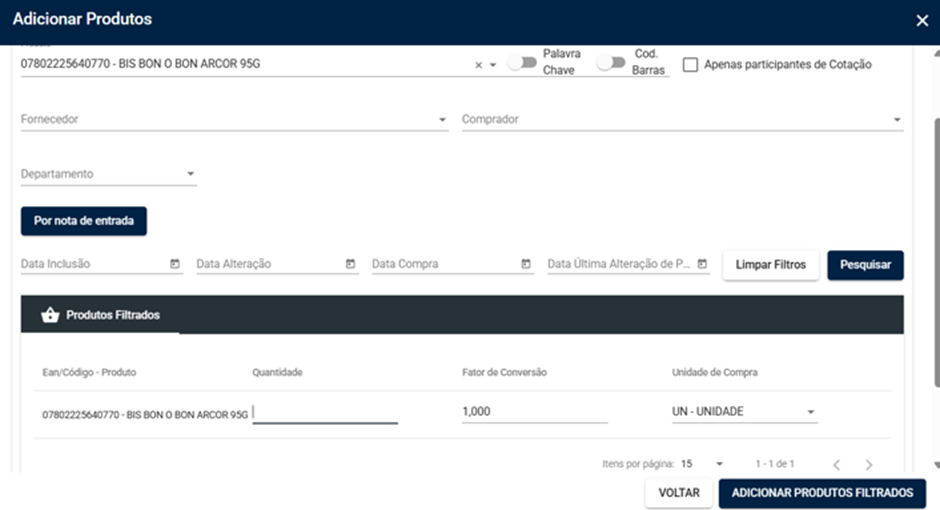Image resolution: width=940 pixels, height=510 pixels.
Task: Clear the selected product with the X
Action: coord(478,65)
